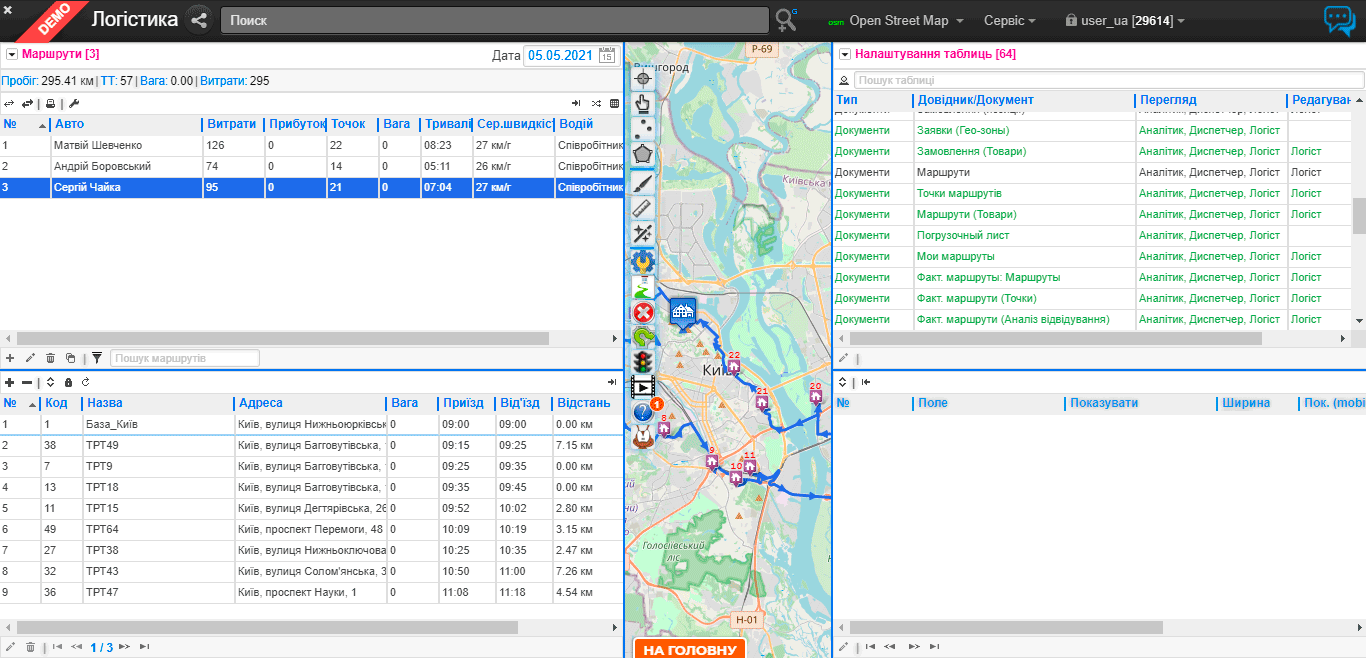Click the red cancel icon on map toolbar
This screenshot has height=658, width=1366.
[x=643, y=313]
